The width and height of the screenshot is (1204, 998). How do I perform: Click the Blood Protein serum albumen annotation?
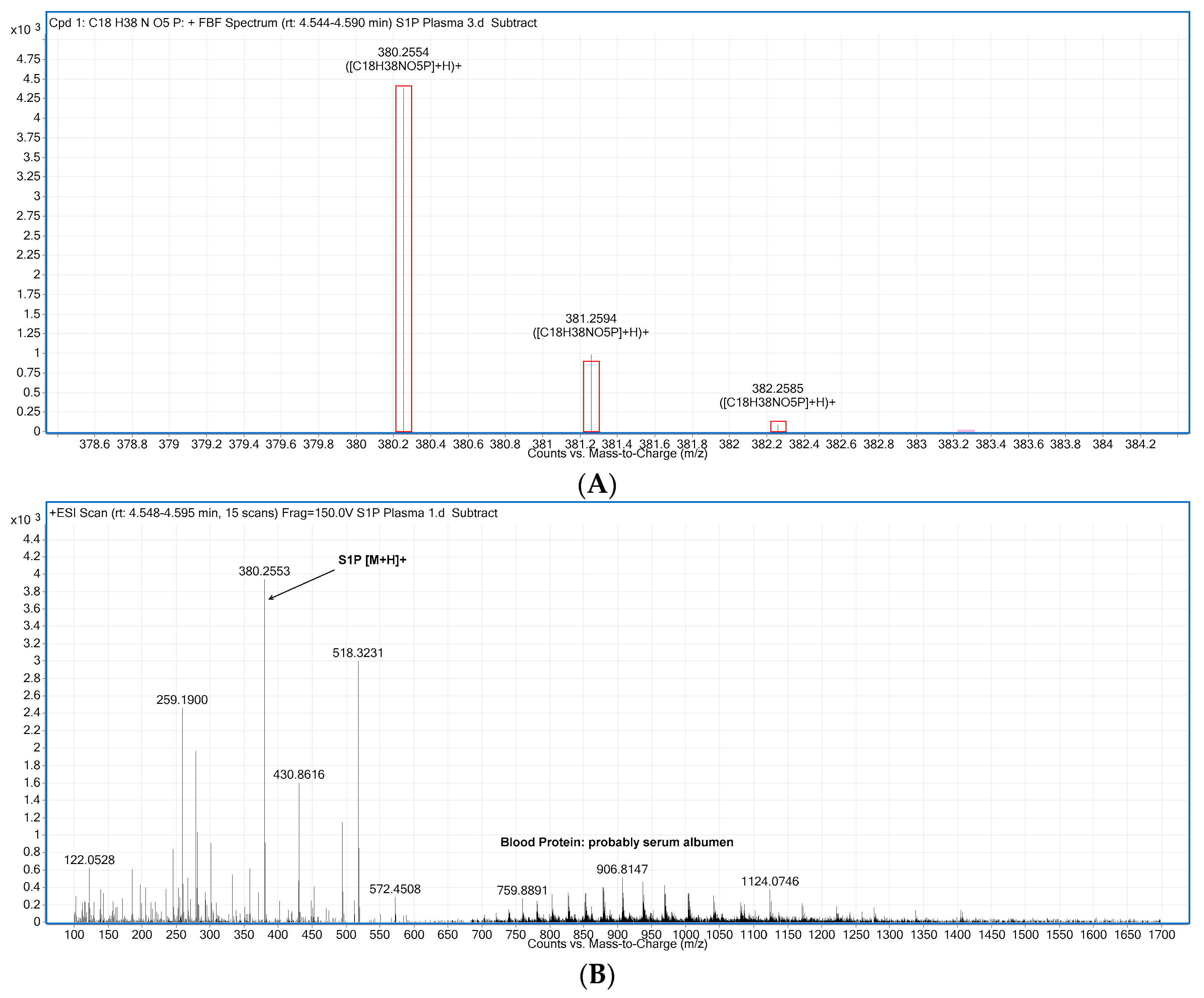(x=617, y=842)
